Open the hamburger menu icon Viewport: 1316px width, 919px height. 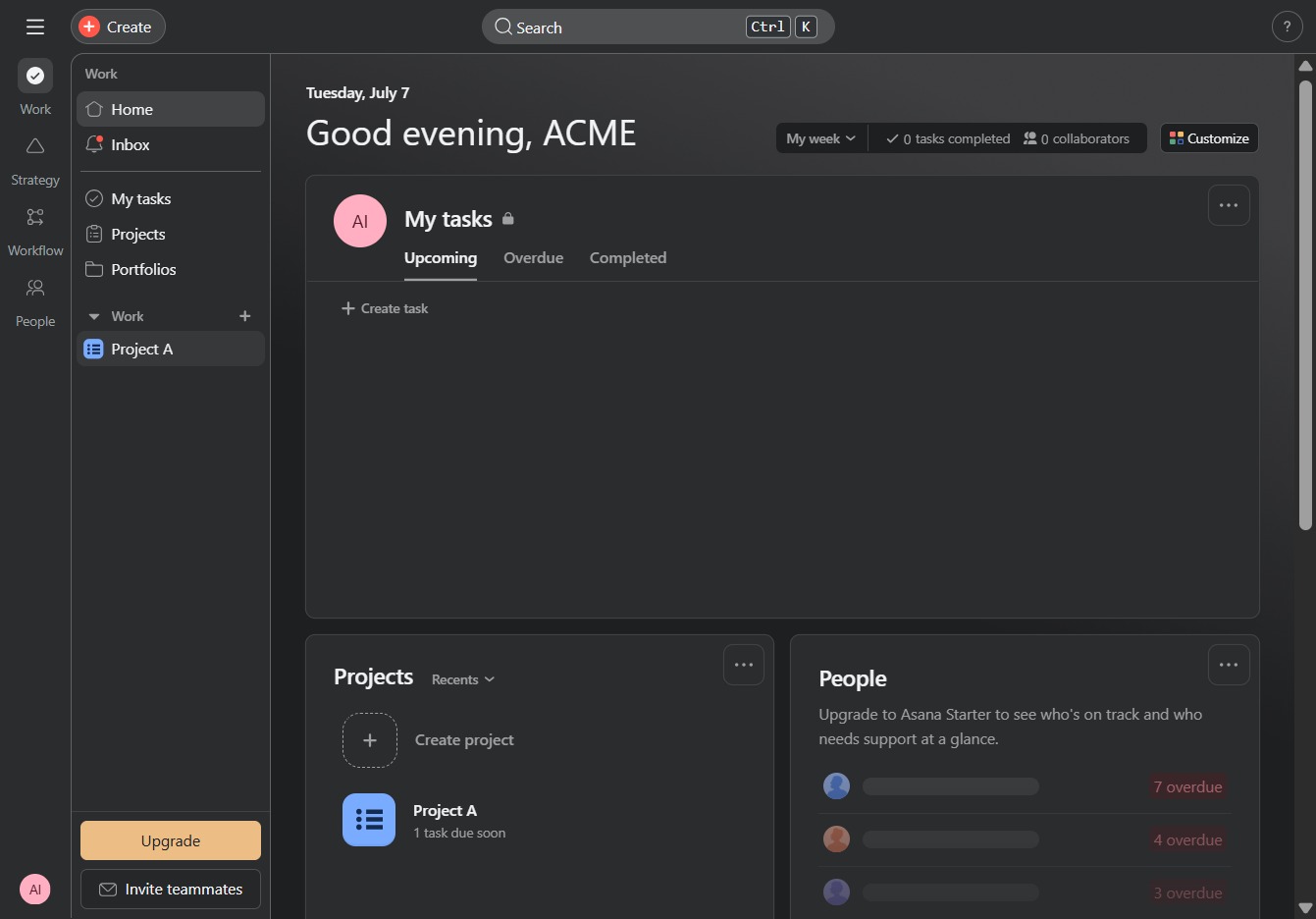coord(35,27)
